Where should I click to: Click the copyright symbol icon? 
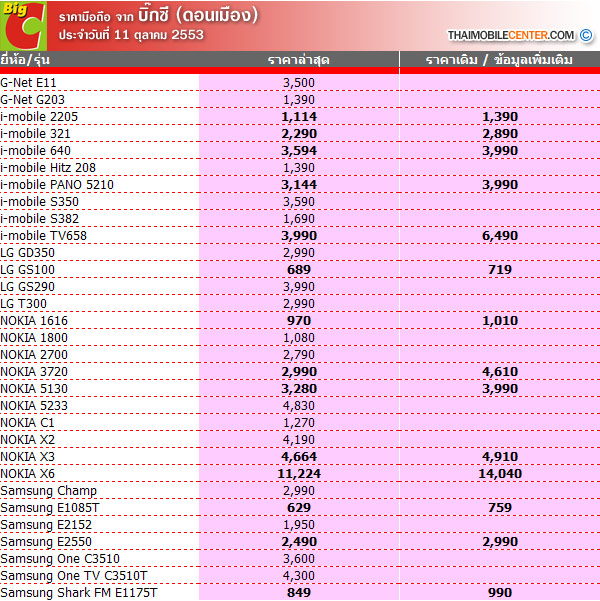pos(586,35)
